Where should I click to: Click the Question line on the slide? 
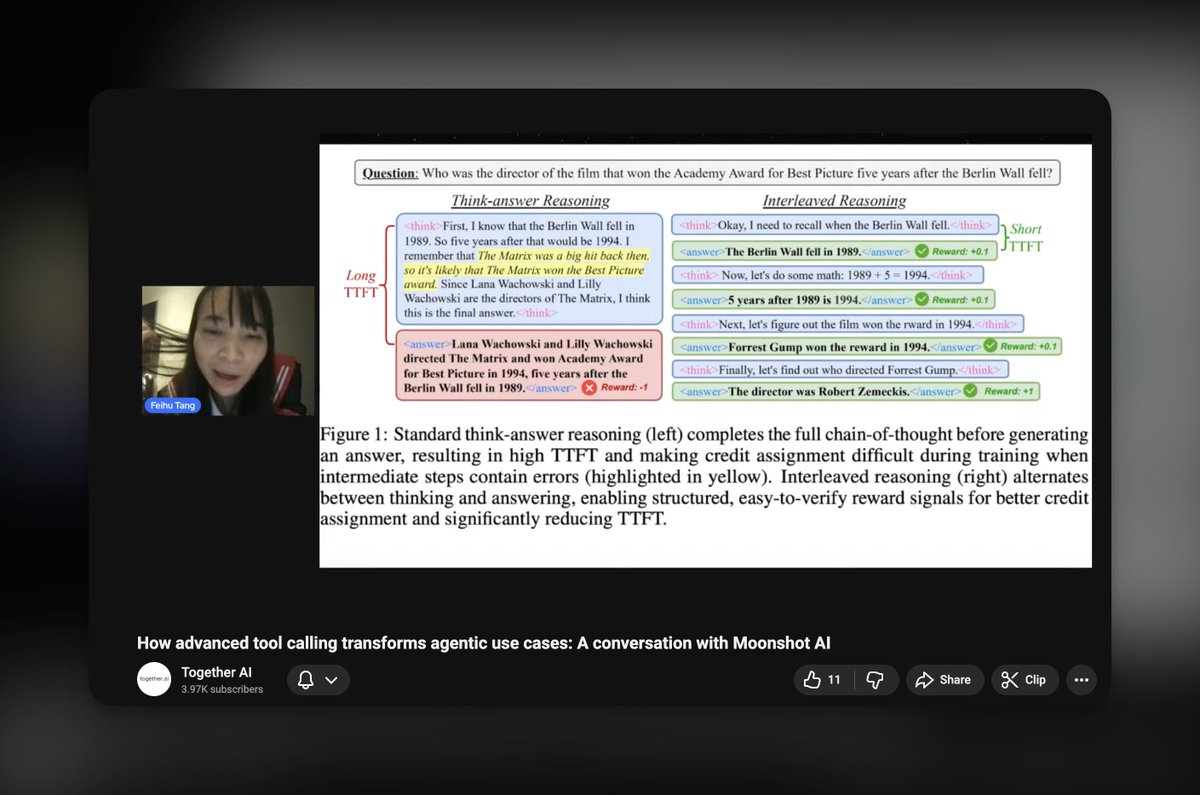(x=706, y=173)
